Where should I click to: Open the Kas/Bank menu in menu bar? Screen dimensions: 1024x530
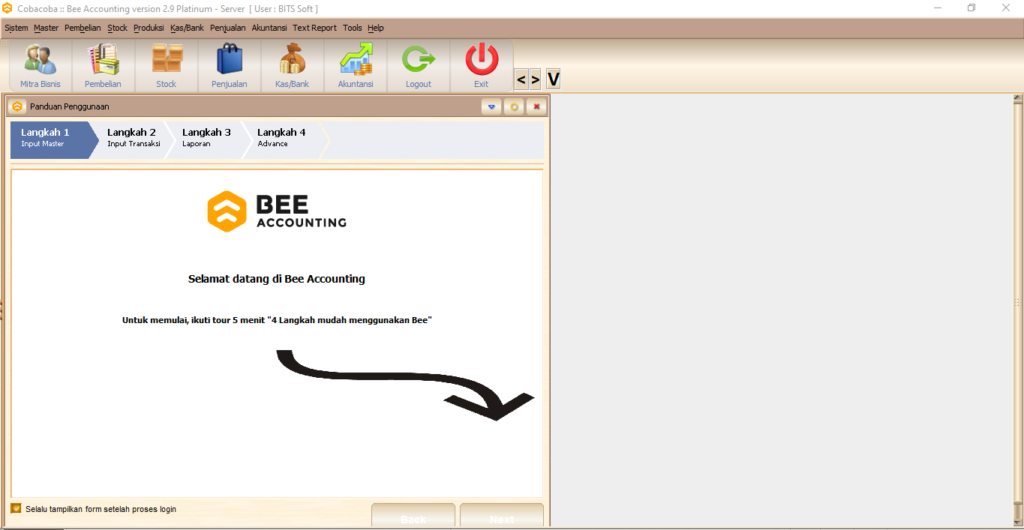187,28
